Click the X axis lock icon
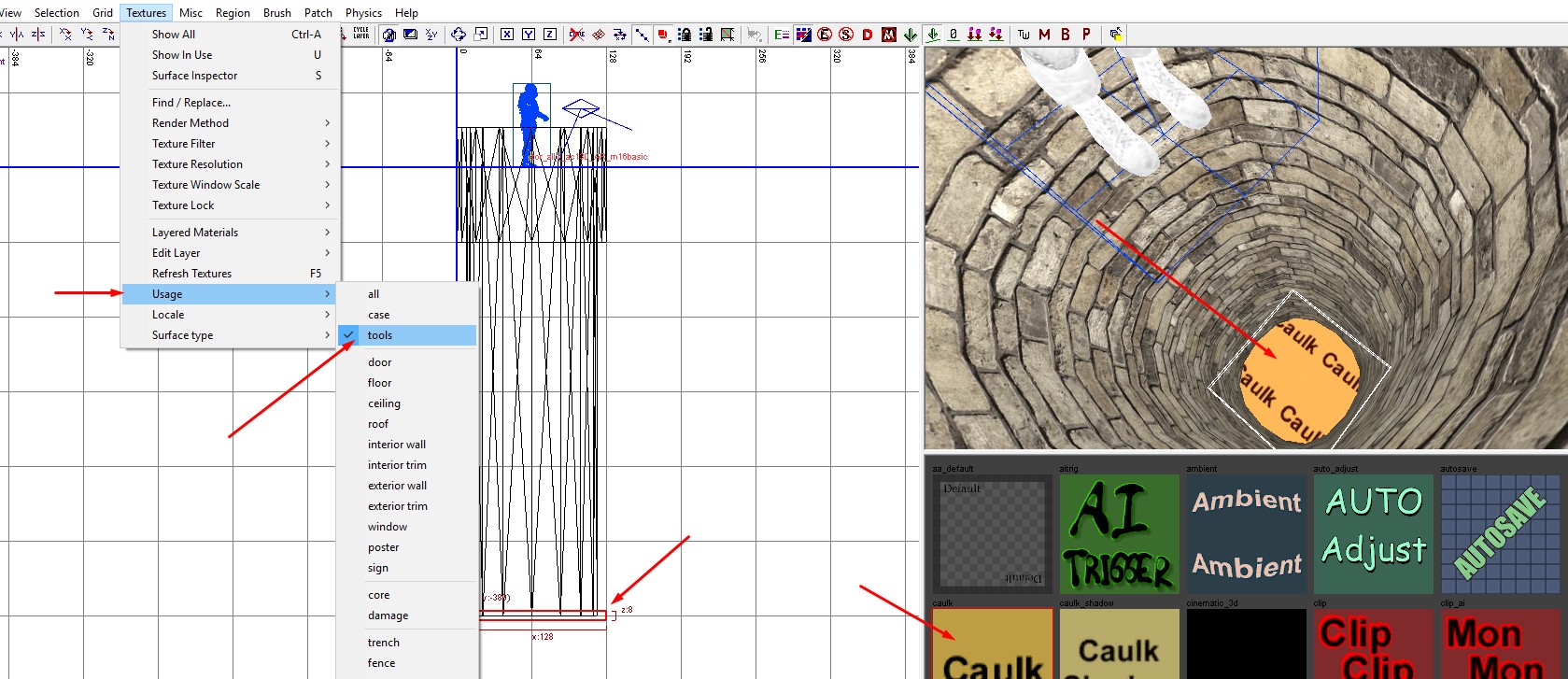Viewport: 1568px width, 679px height. coord(507,35)
